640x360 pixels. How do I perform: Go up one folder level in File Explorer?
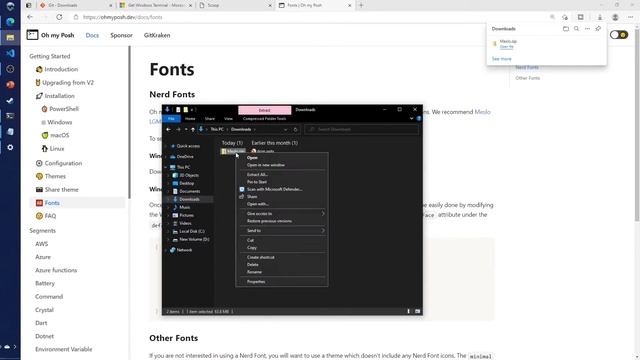193,129
